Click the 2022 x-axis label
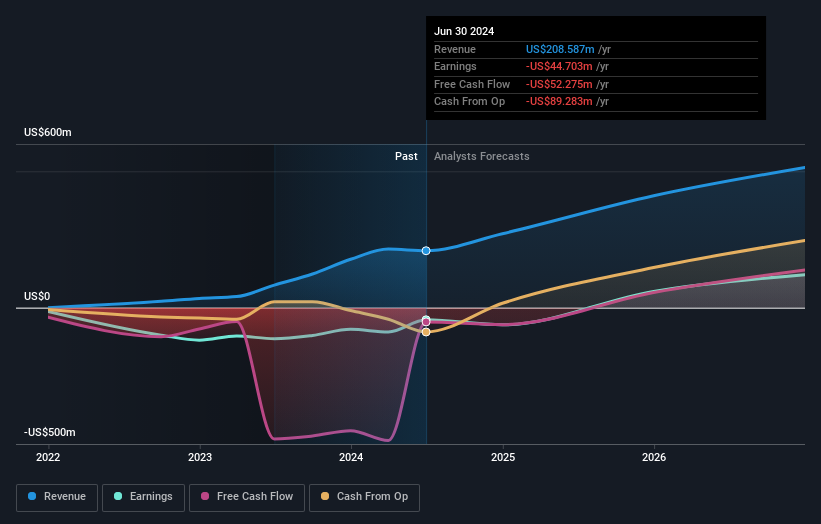Image resolution: width=821 pixels, height=524 pixels. [48, 457]
